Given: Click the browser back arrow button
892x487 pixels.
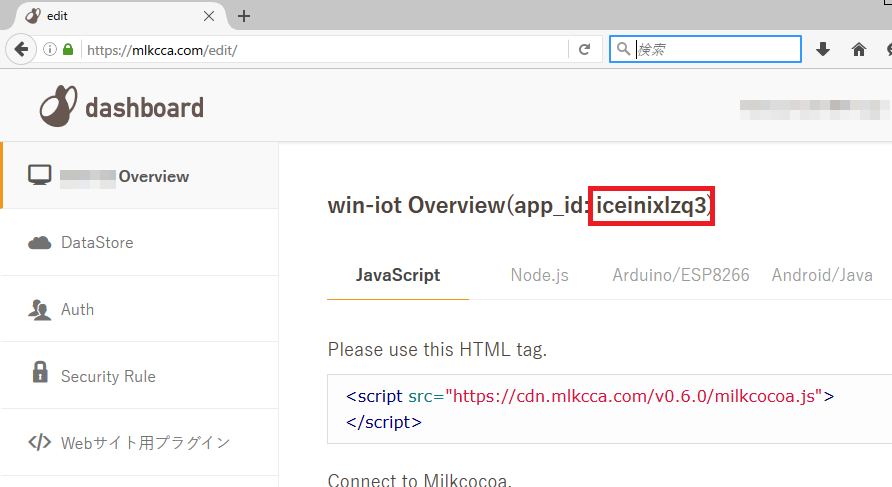Looking at the screenshot, I should point(21,49).
